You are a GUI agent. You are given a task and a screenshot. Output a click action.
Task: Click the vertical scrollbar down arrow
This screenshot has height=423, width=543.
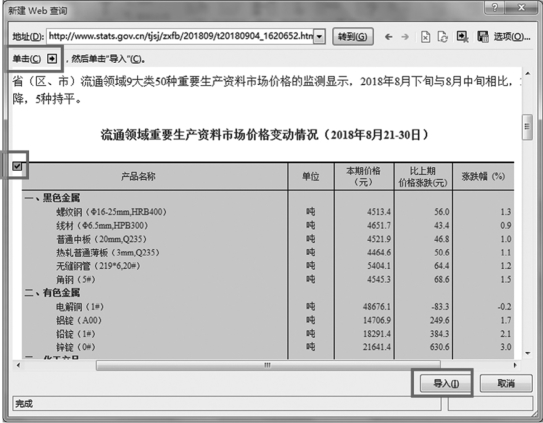(527, 353)
